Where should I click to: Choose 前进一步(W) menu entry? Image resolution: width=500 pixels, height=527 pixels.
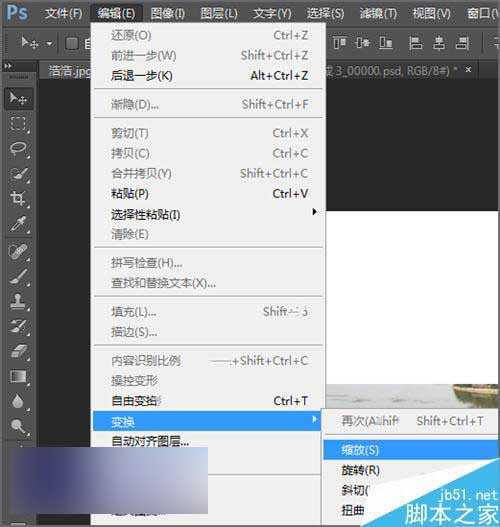[208, 55]
